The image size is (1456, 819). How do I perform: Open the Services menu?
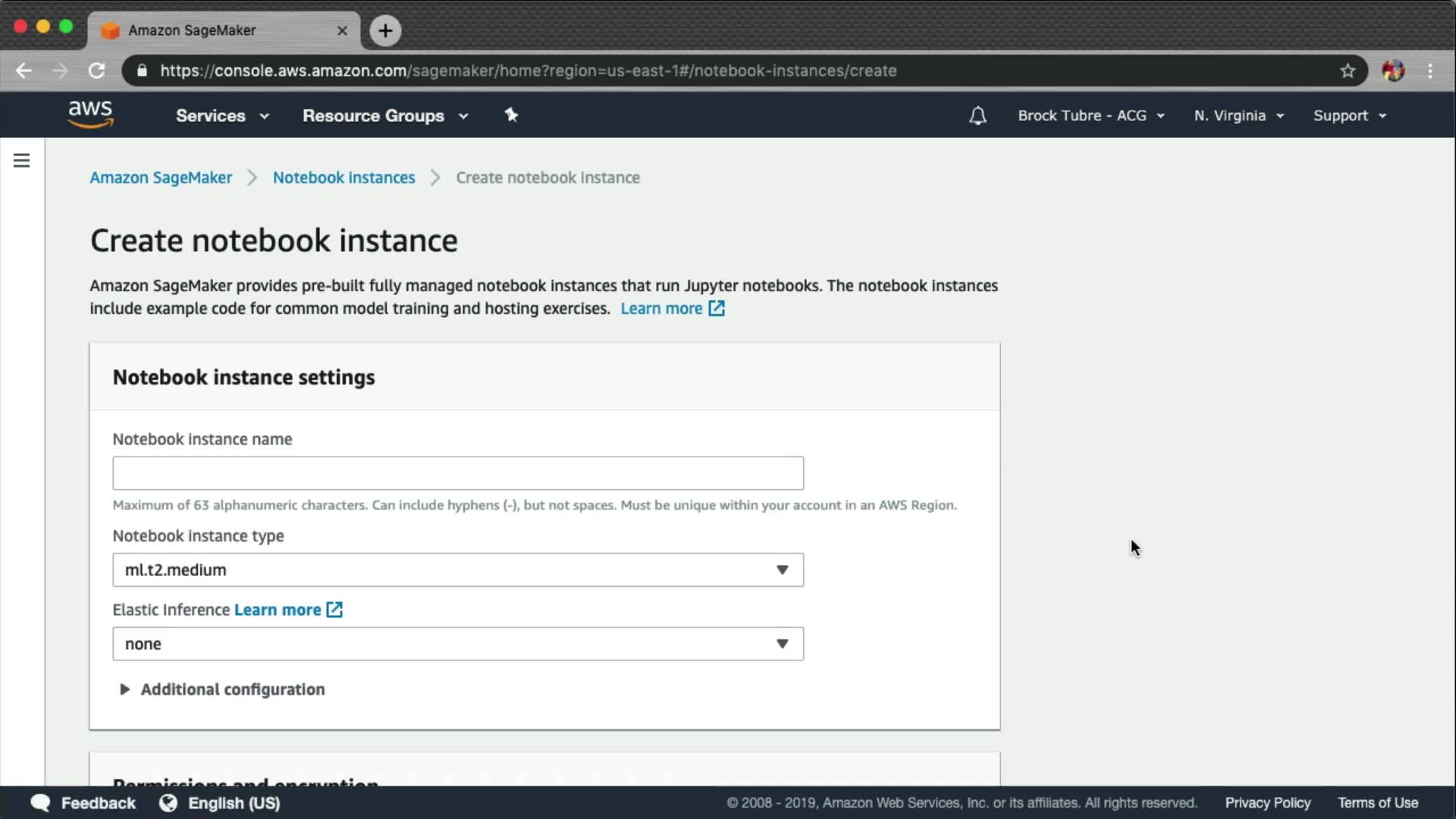(221, 115)
